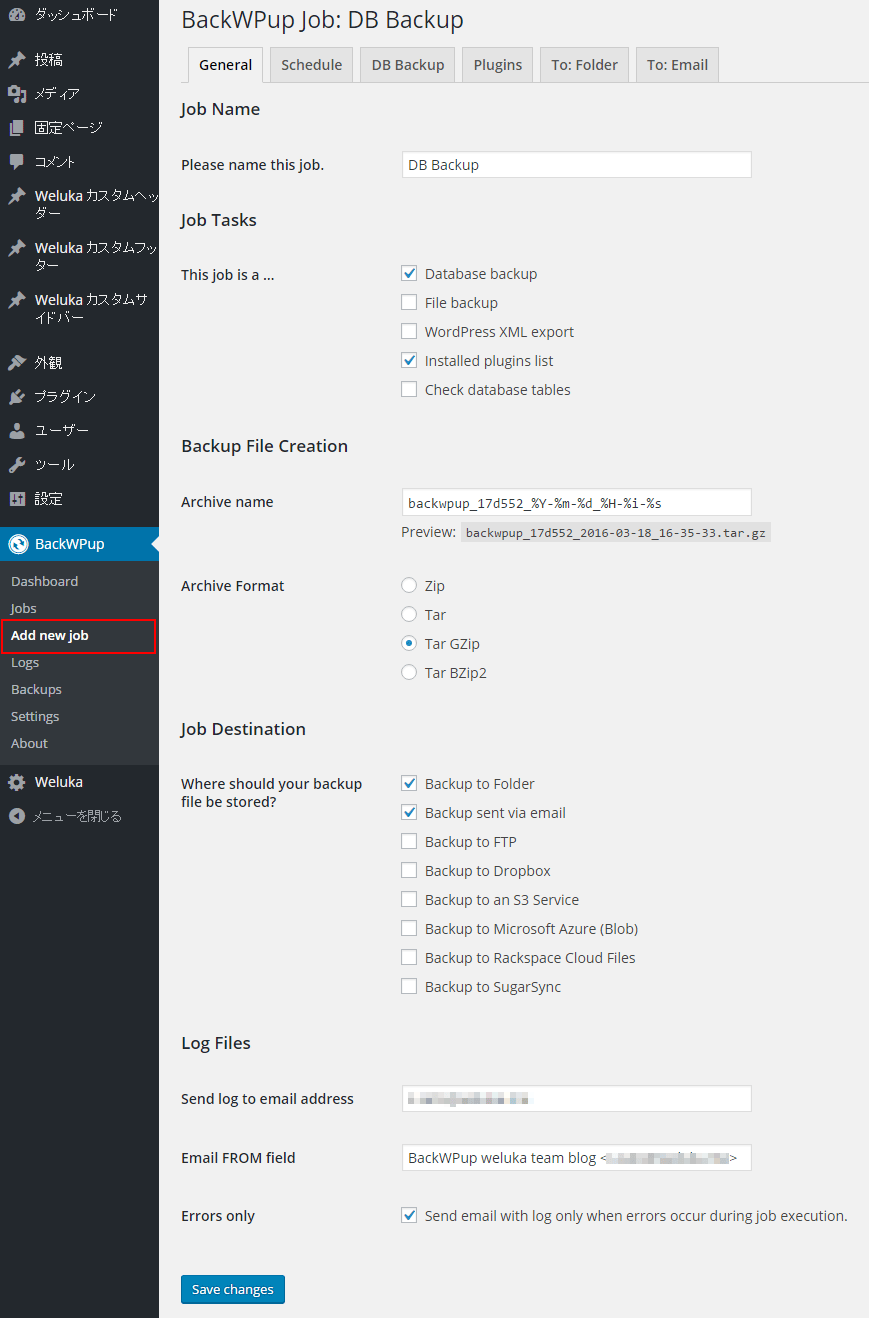Select the Tar GZip archive format

(x=409, y=643)
